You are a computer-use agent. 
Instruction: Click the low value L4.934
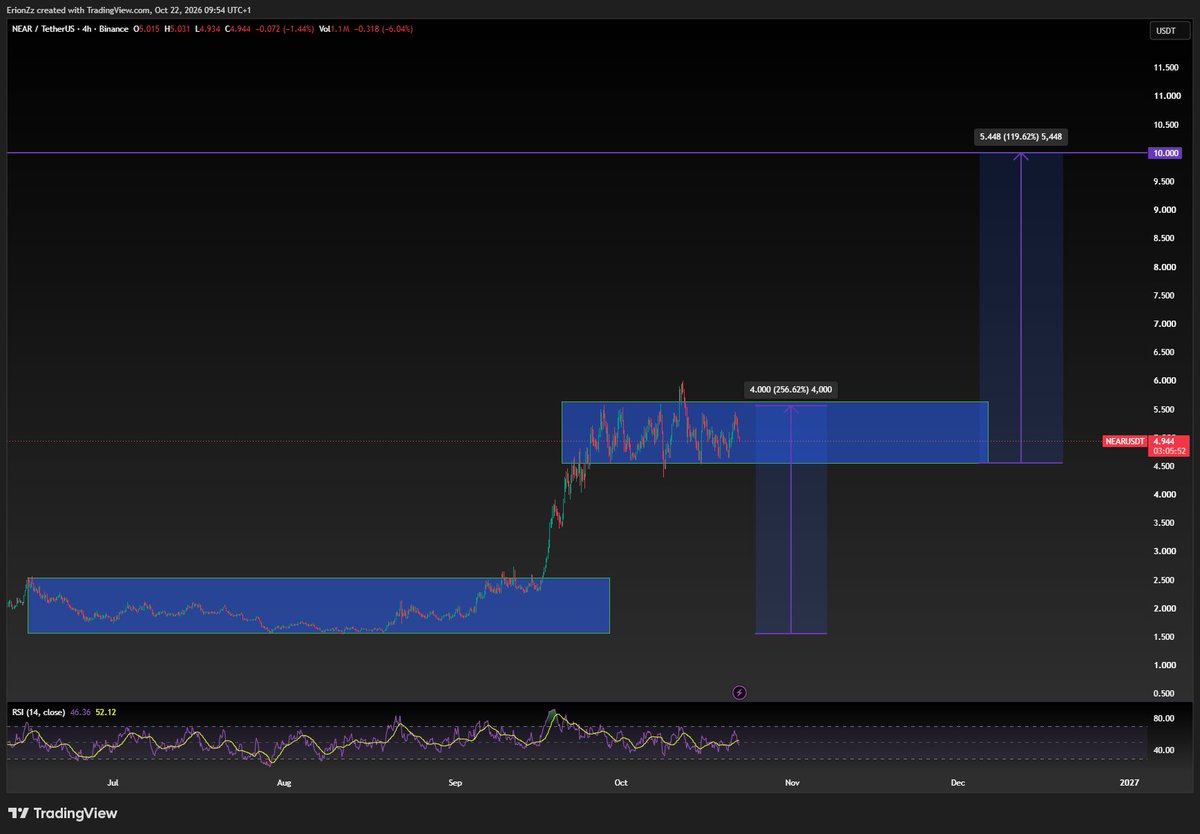208,29
